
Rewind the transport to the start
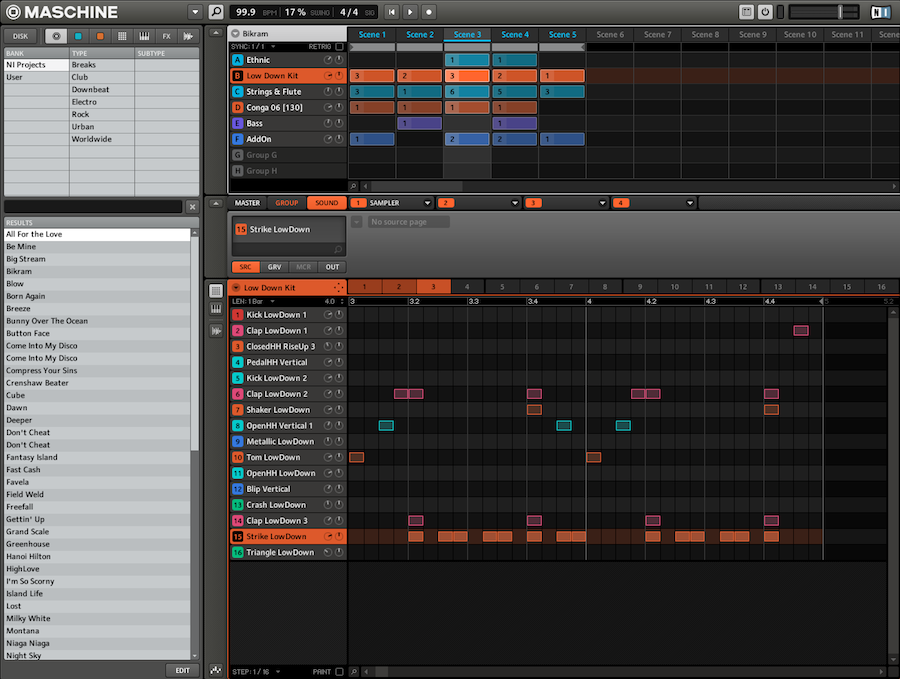tap(391, 12)
